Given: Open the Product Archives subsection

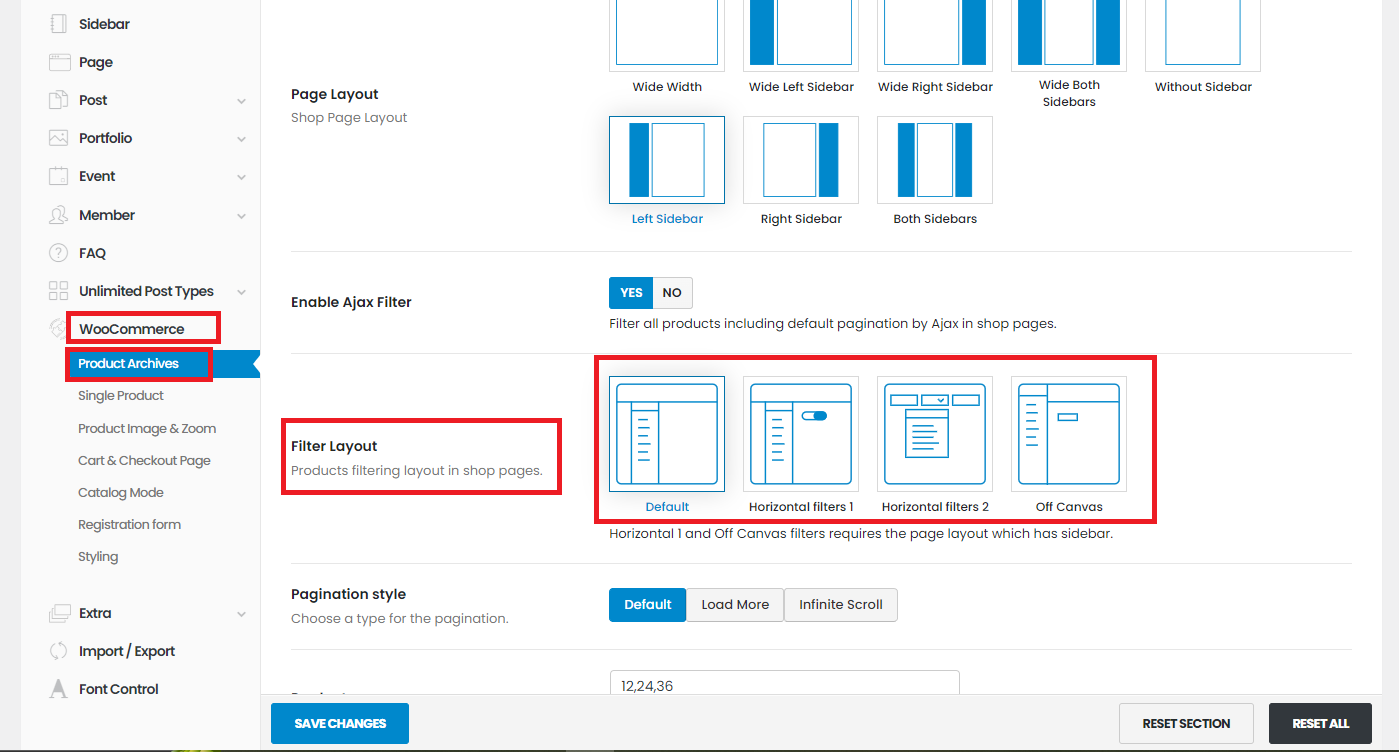Looking at the screenshot, I should coord(129,364).
